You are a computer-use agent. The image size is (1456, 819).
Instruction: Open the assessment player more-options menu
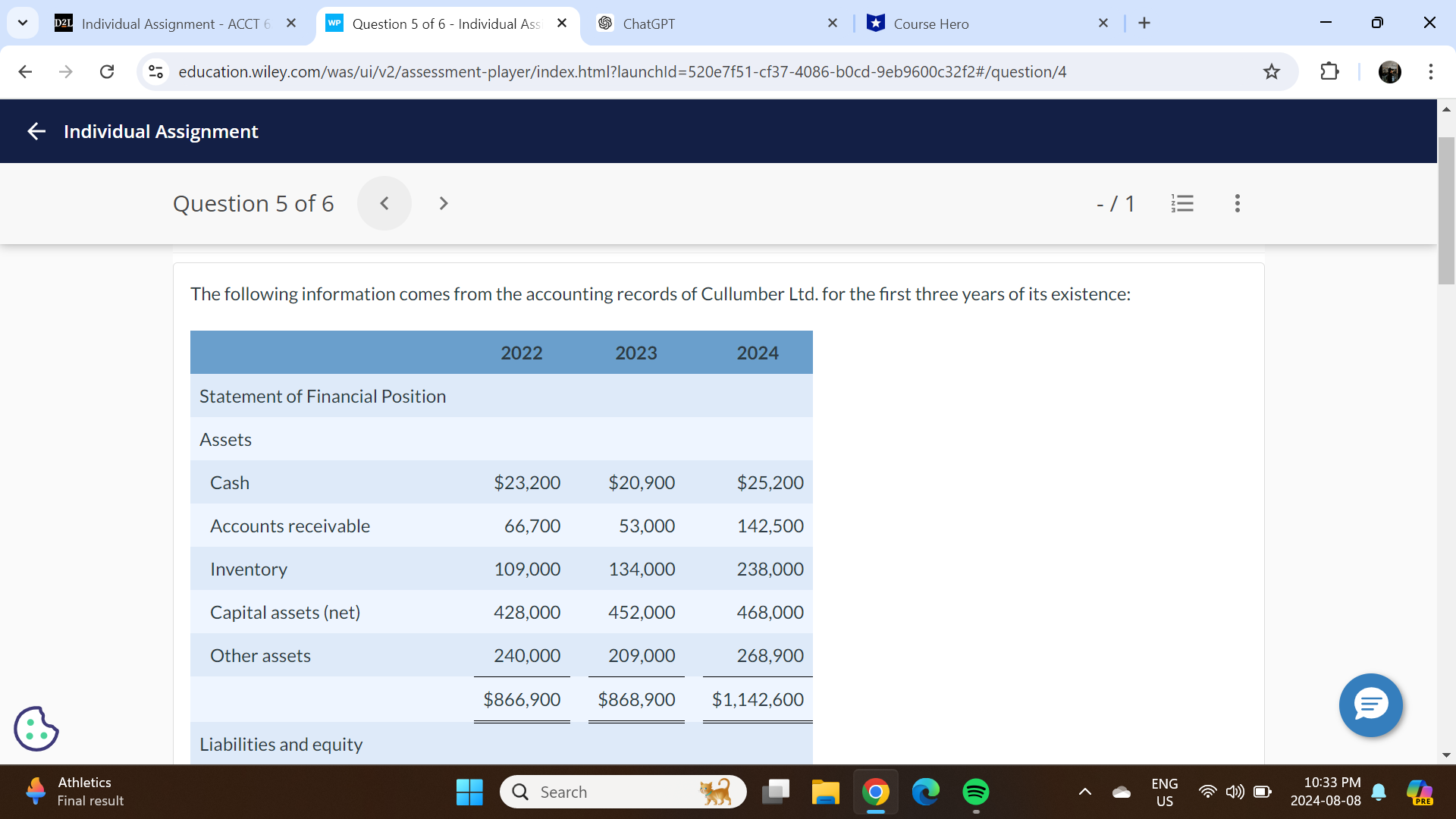[1237, 203]
